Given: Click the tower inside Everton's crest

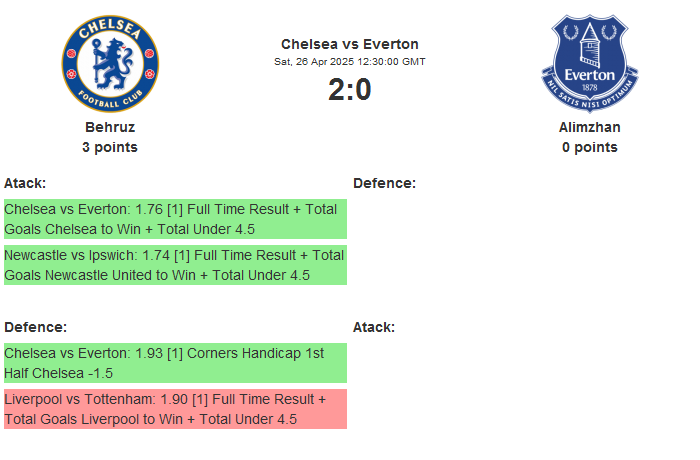Looking at the screenshot, I should (x=592, y=45).
